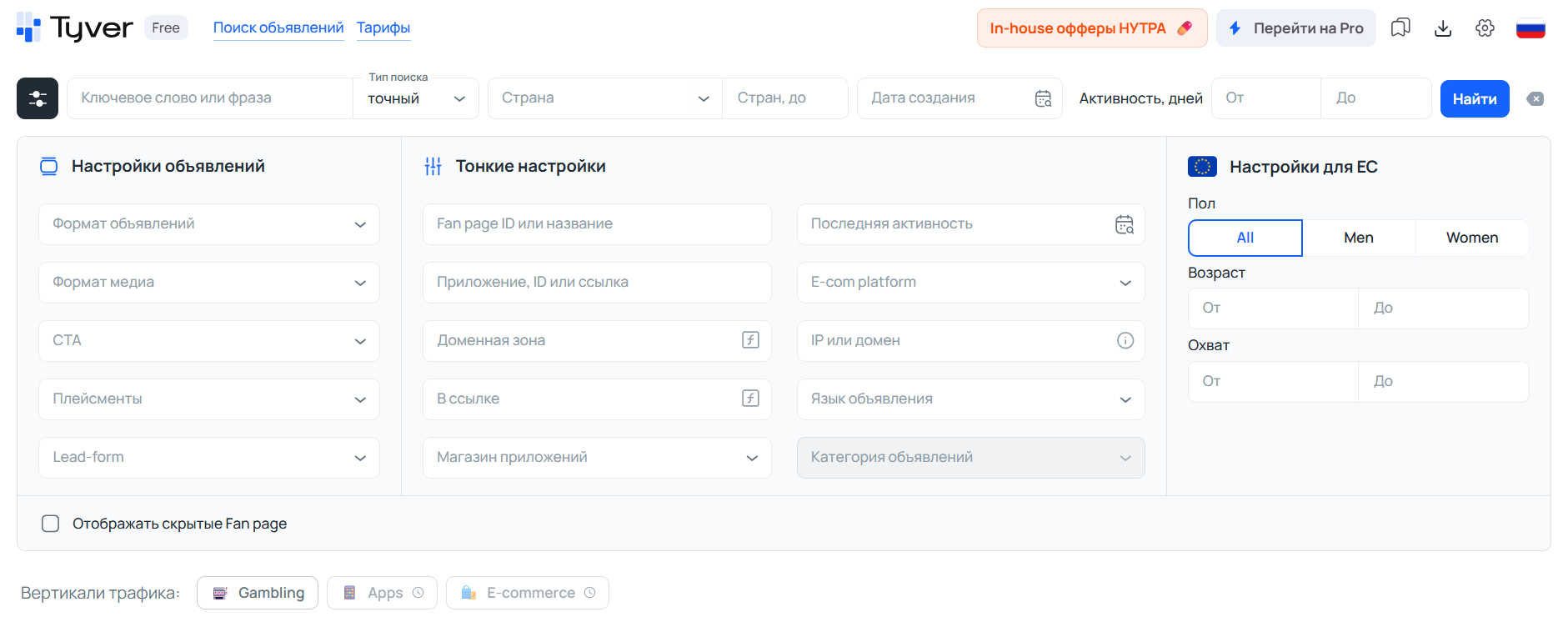
Task: Select Men gender option
Action: [x=1359, y=238]
